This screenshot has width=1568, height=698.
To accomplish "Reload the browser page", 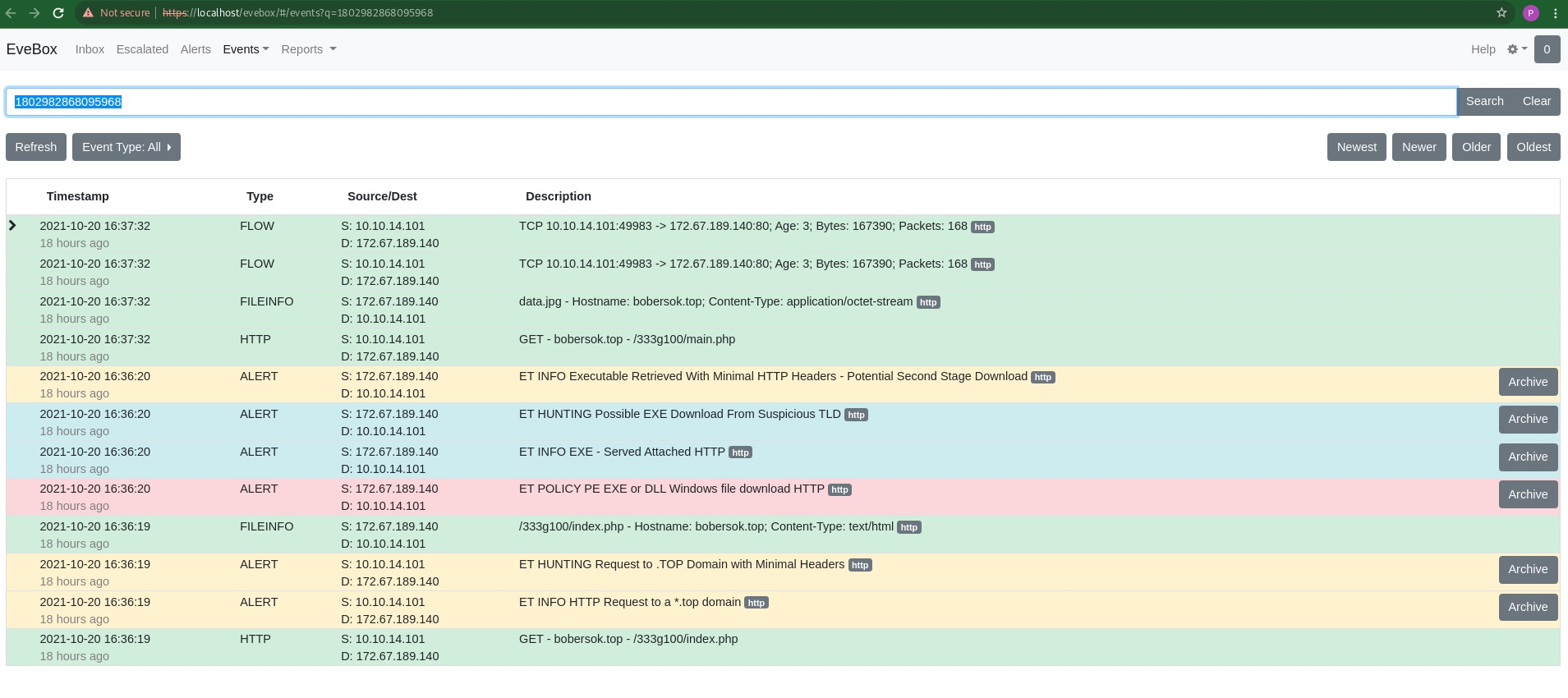I will pos(57,13).
